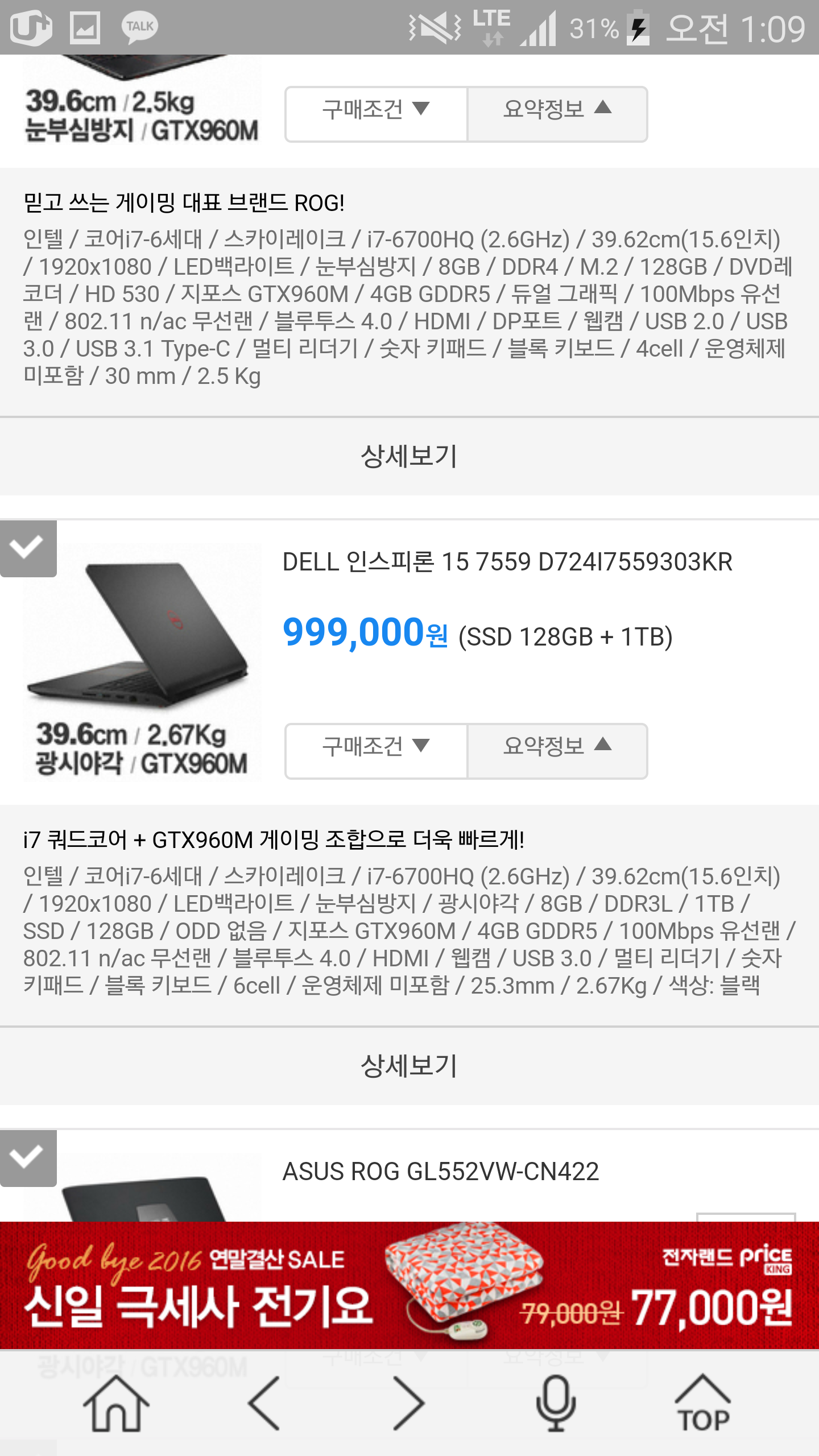
Task: Tap the Home icon in bottom bar
Action: click(x=117, y=1403)
